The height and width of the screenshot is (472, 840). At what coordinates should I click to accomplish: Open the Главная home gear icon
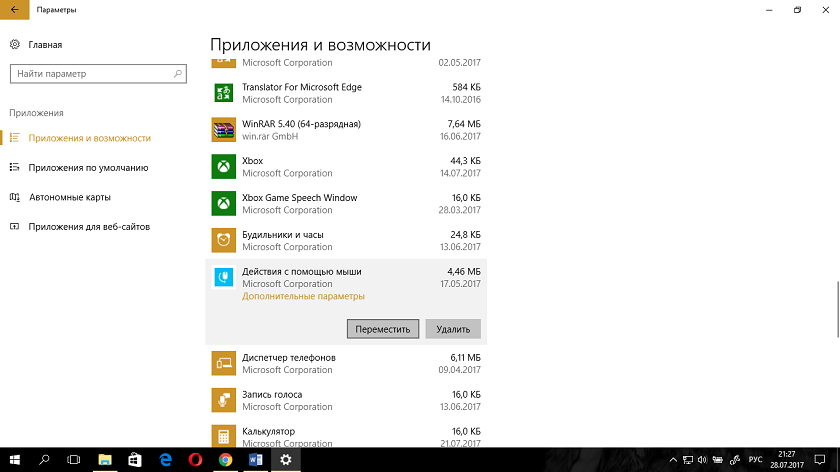pos(15,44)
